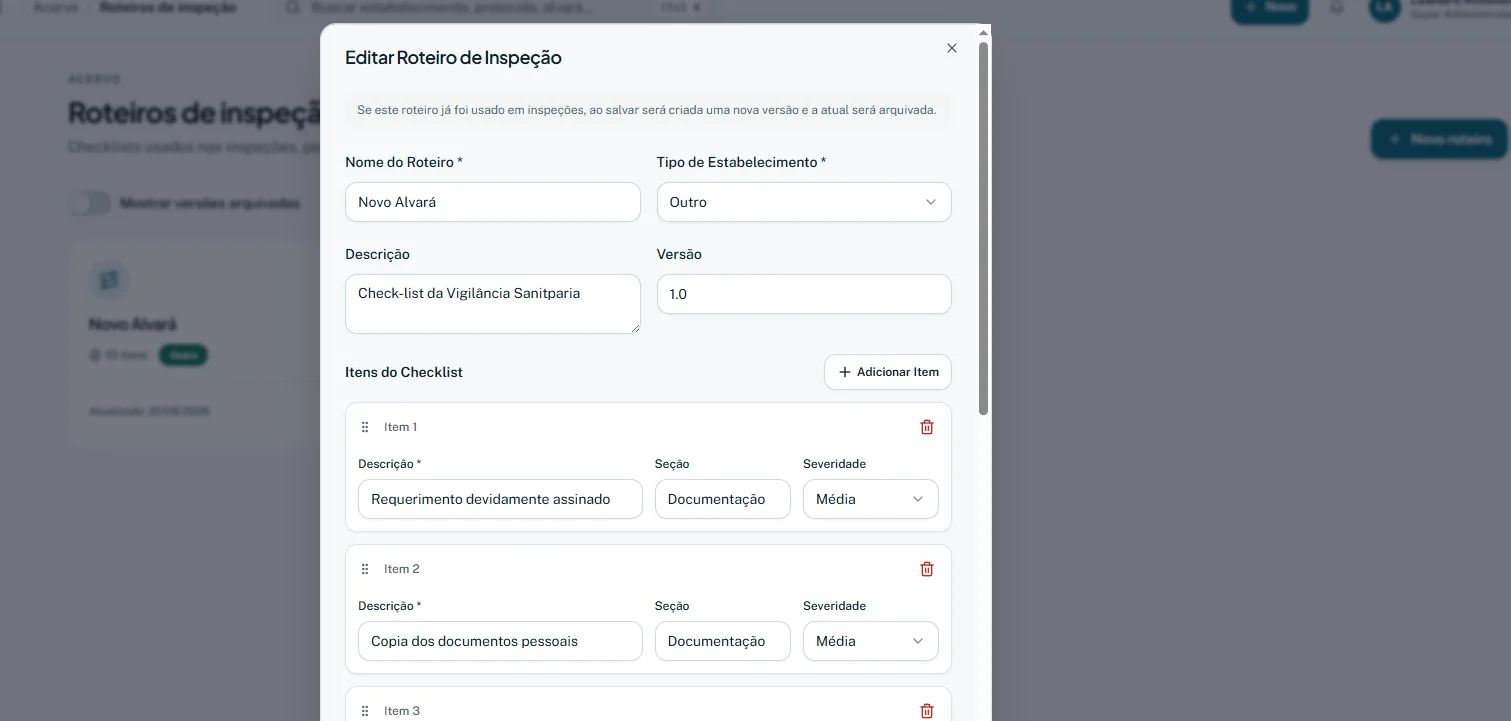
Task: Close the Editar Roteiro de Inspeção dialog
Action: point(952,48)
